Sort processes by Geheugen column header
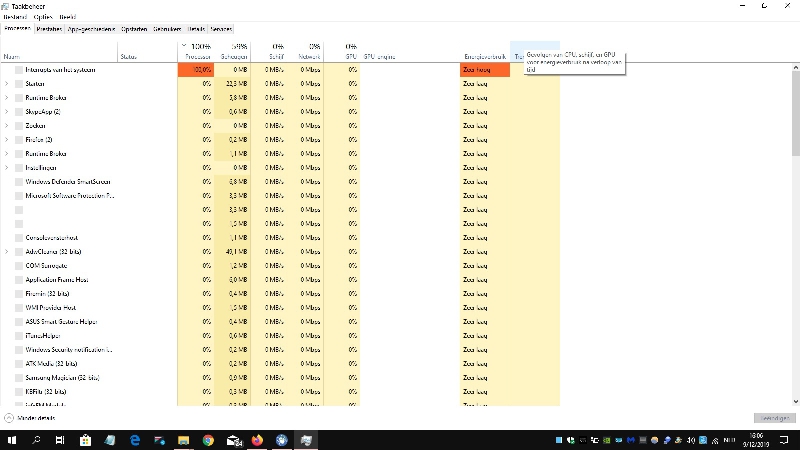This screenshot has height=450, width=800. [234, 52]
